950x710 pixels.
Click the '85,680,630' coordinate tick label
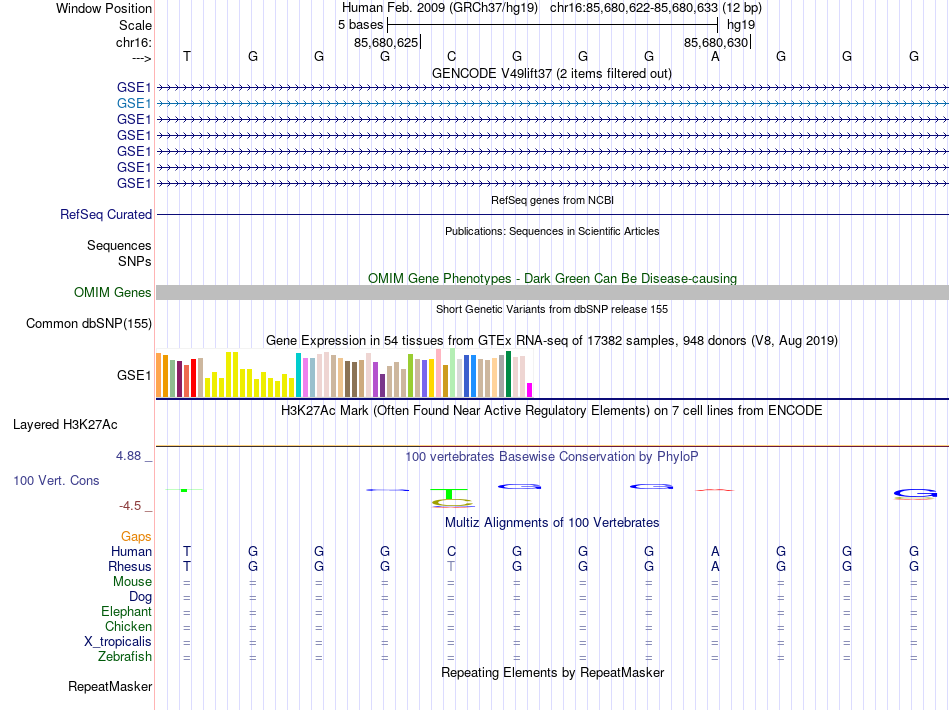pos(716,42)
